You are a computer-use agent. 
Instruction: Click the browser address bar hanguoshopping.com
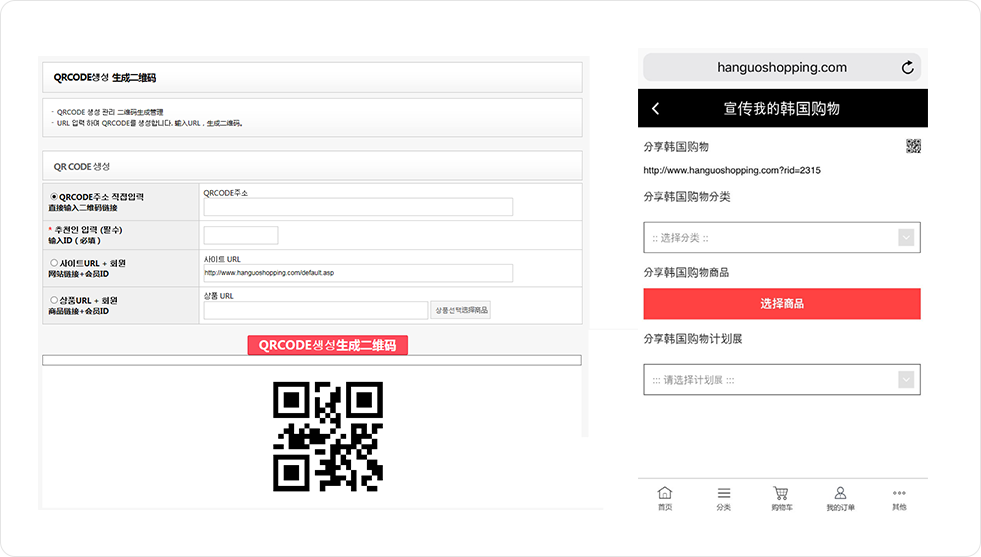point(781,68)
